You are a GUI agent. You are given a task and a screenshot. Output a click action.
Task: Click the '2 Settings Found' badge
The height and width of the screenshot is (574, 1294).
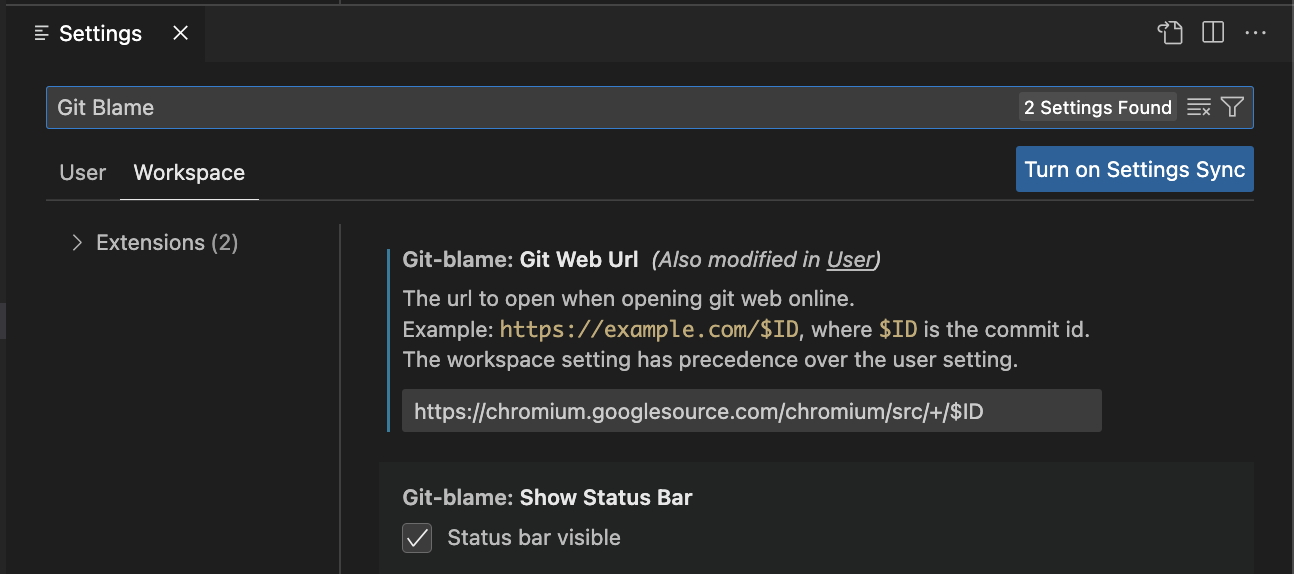tap(1098, 108)
